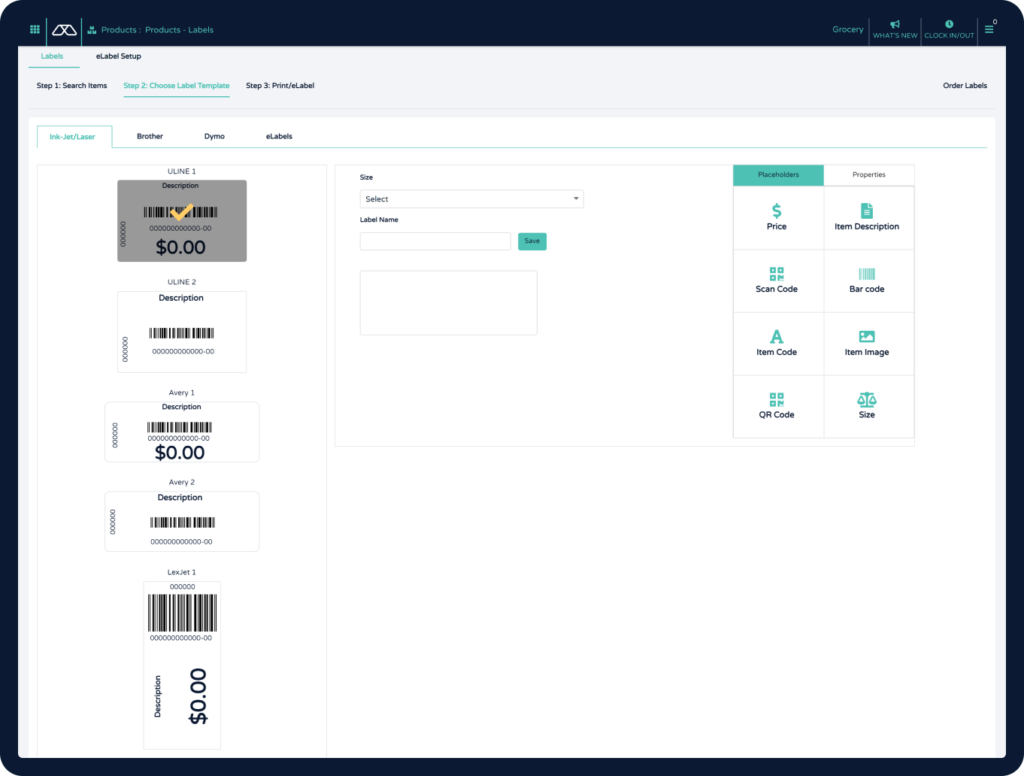This screenshot has height=776, width=1024.
Task: Go to Step 3: Print/eLabel
Action: click(281, 86)
